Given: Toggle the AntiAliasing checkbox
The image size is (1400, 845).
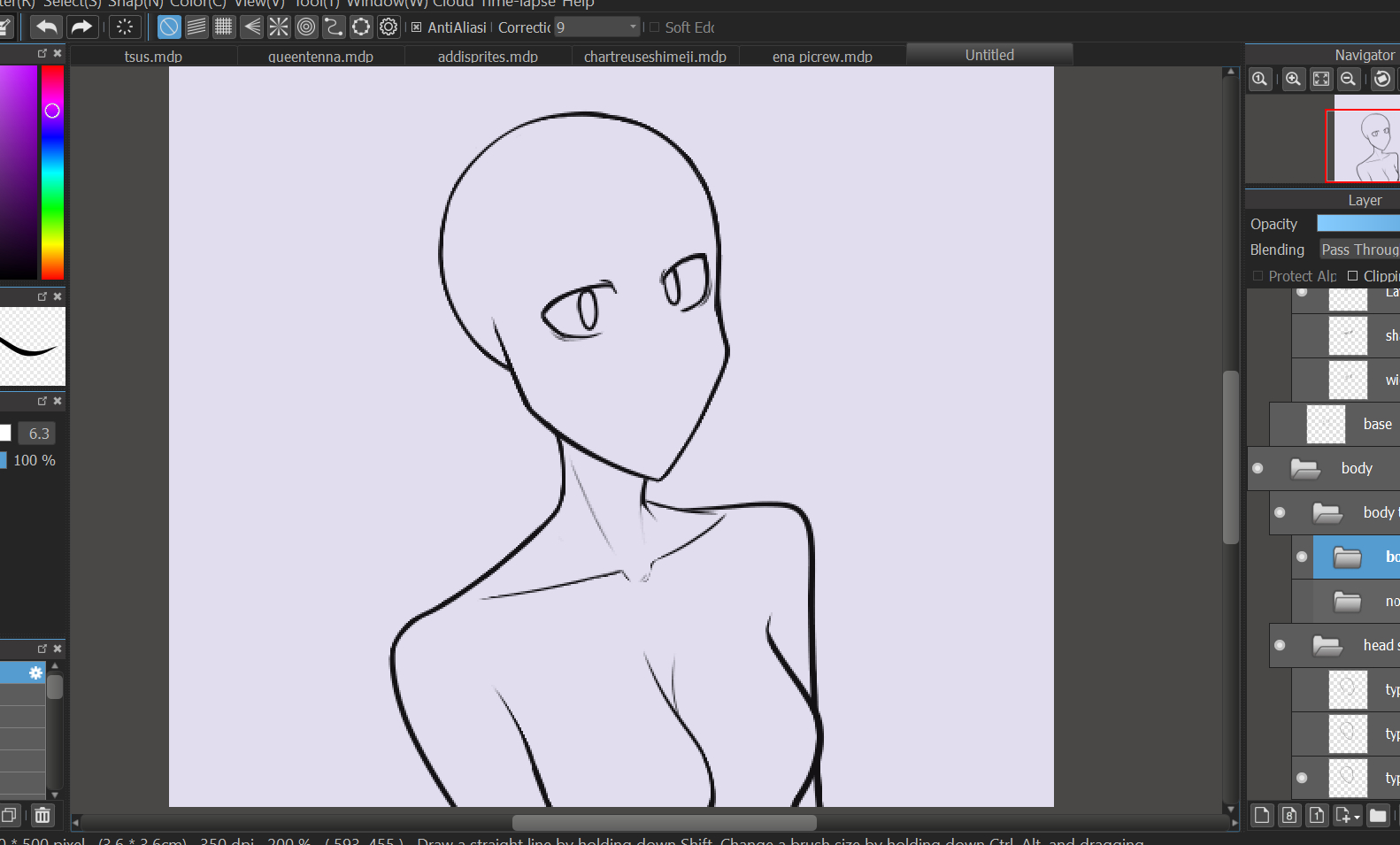Looking at the screenshot, I should [417, 27].
